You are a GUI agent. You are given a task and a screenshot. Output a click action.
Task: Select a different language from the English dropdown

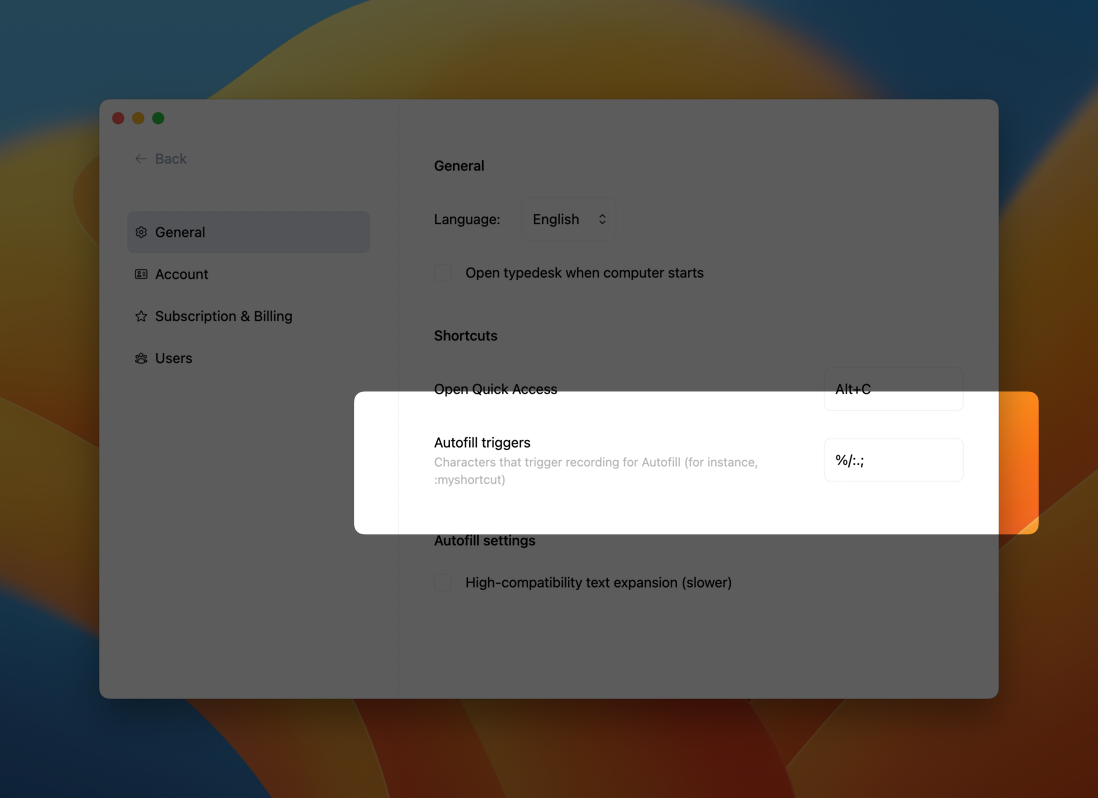pyautogui.click(x=565, y=219)
